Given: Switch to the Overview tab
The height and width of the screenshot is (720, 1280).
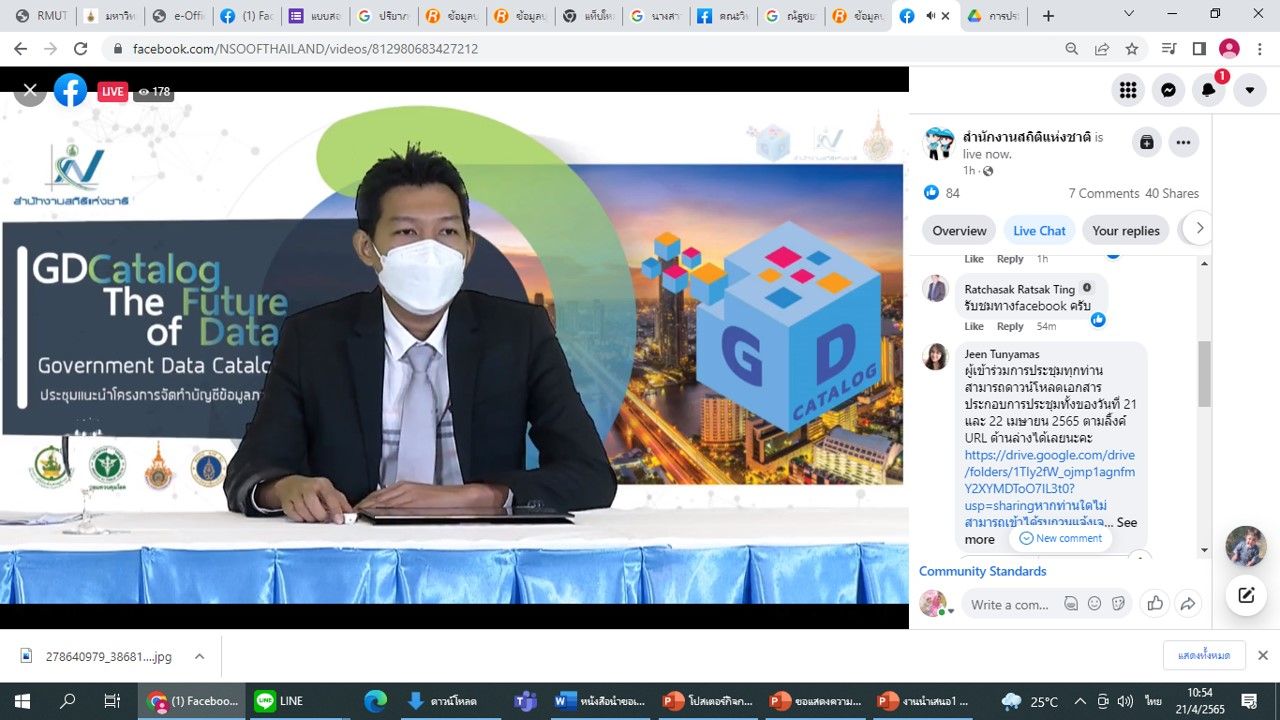Looking at the screenshot, I should pos(959,230).
